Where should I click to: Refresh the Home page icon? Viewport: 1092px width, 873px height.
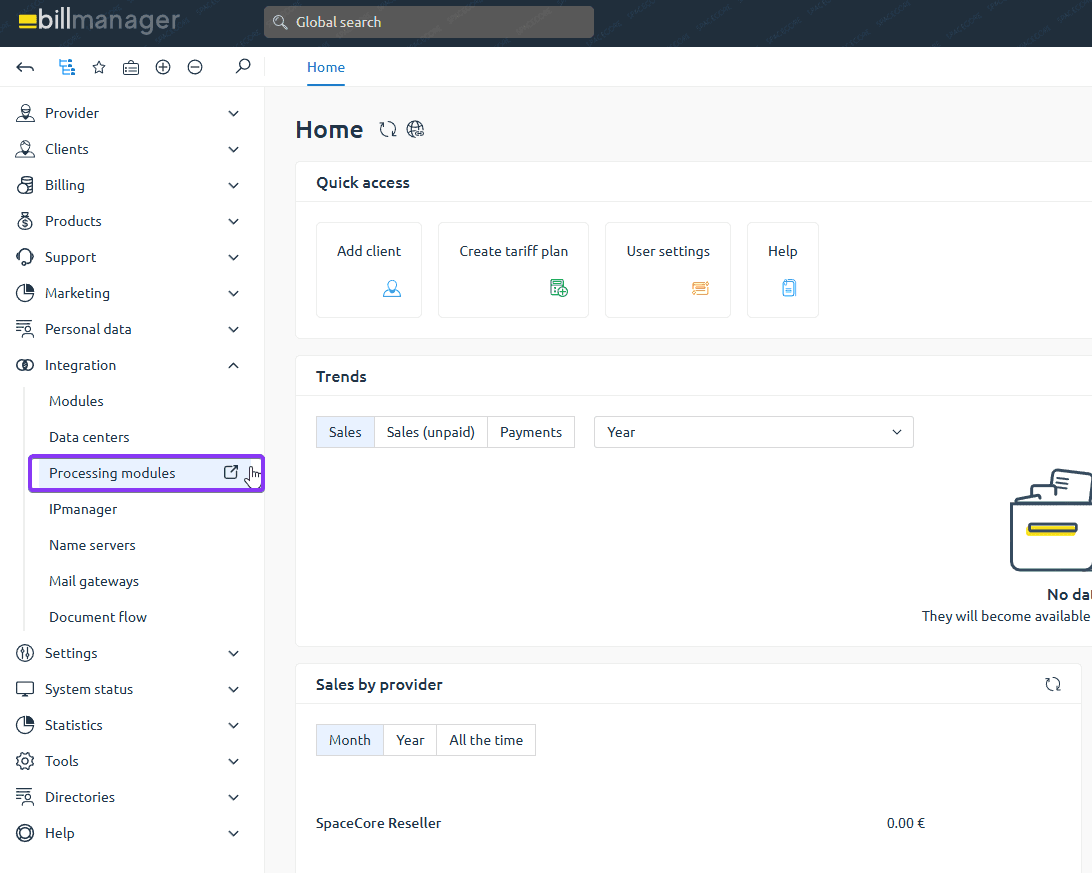[x=388, y=129]
